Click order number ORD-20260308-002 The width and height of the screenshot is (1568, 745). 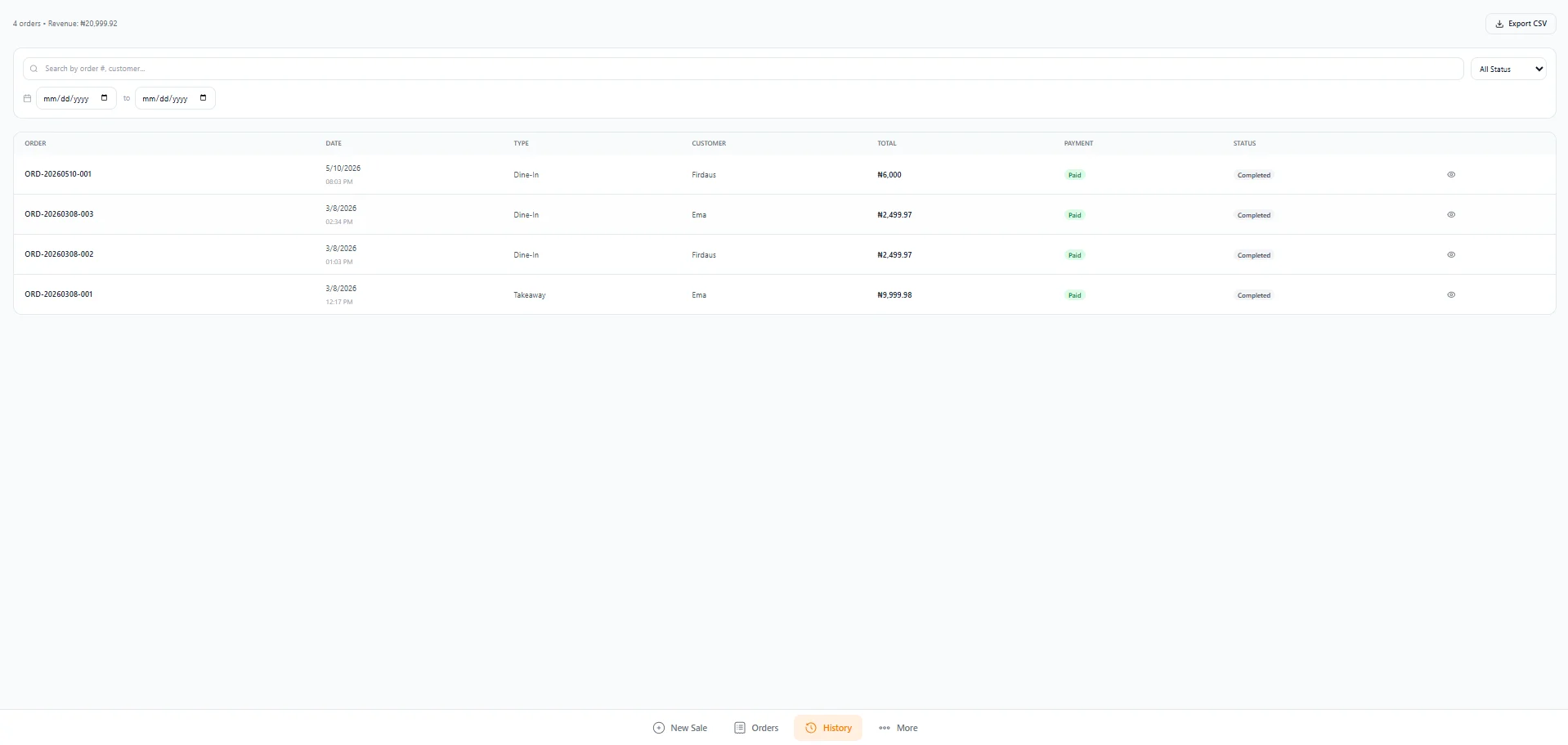(59, 254)
